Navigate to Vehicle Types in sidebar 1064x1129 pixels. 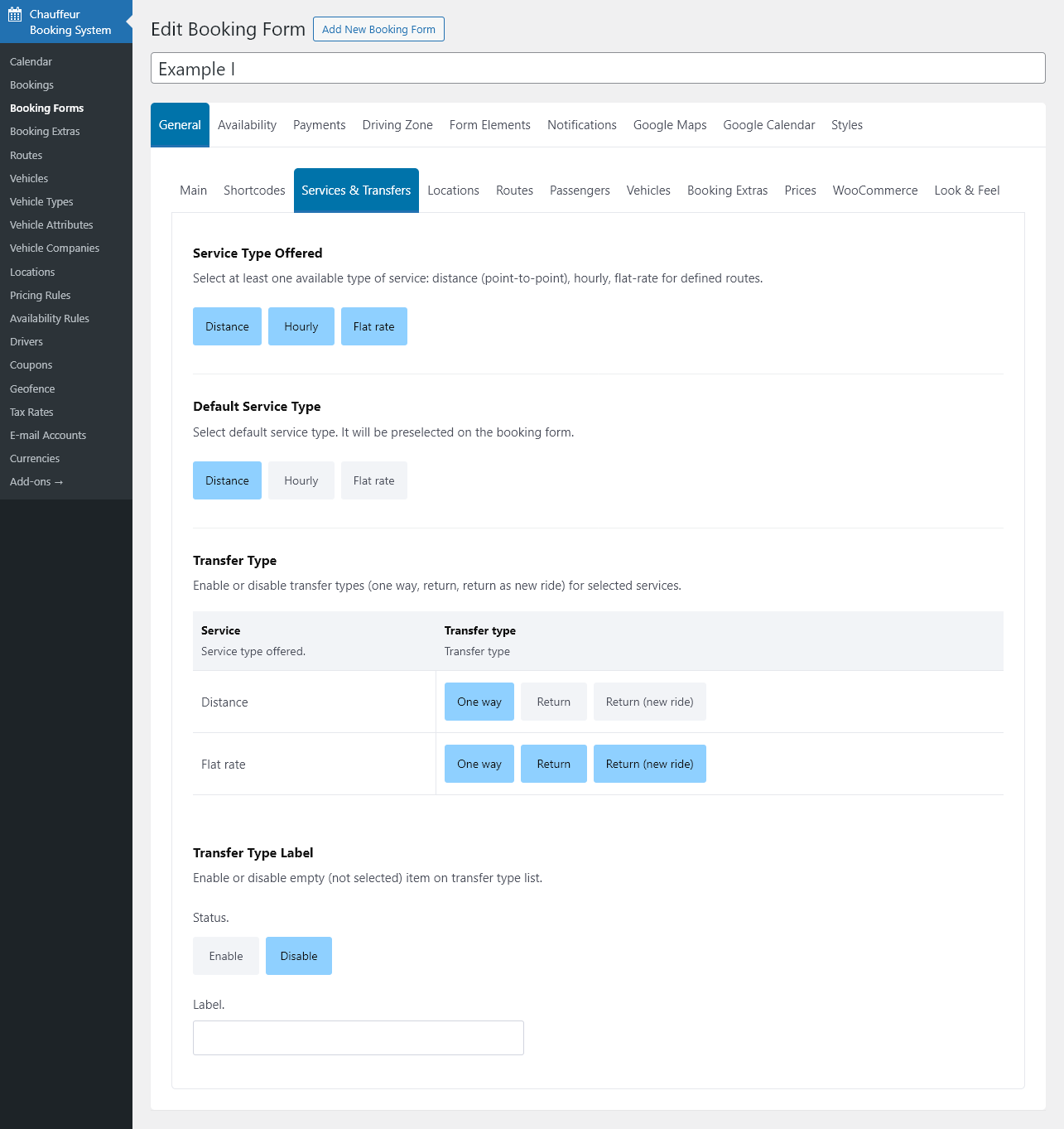(x=41, y=201)
